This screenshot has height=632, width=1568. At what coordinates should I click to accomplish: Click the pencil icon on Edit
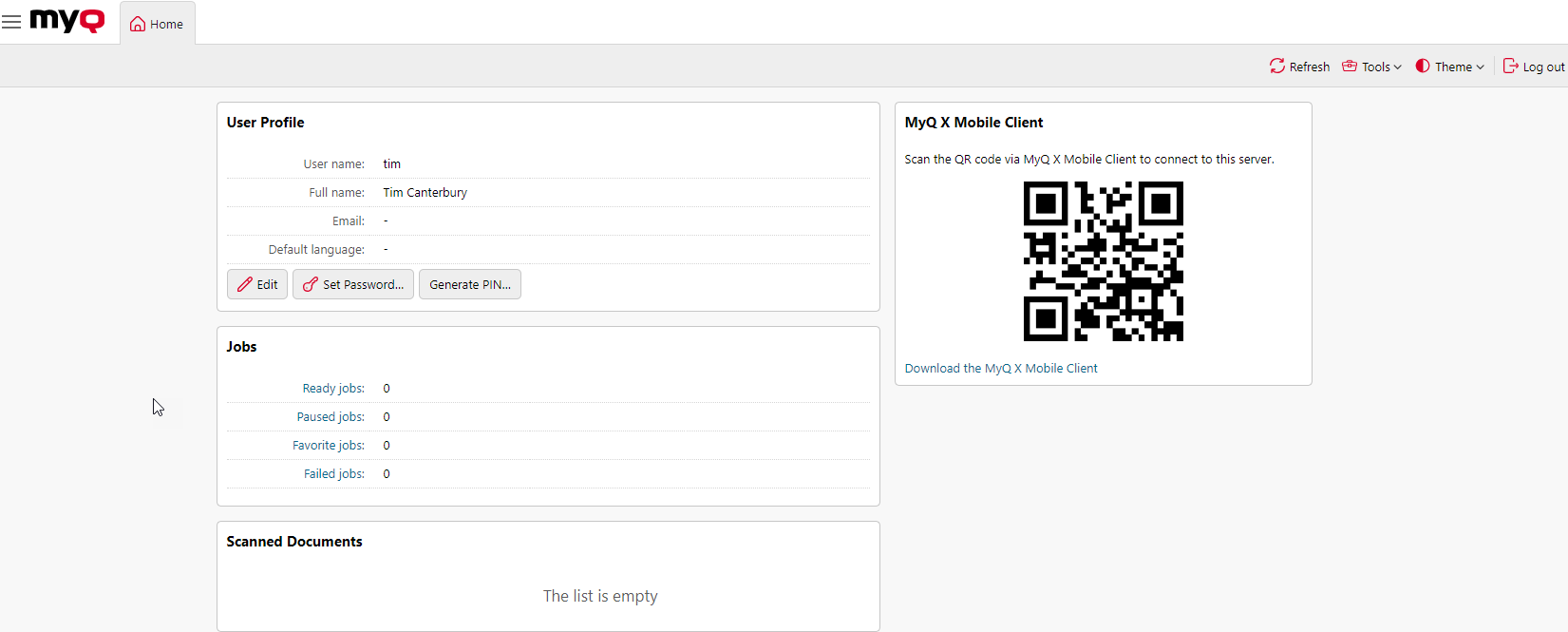tap(245, 284)
